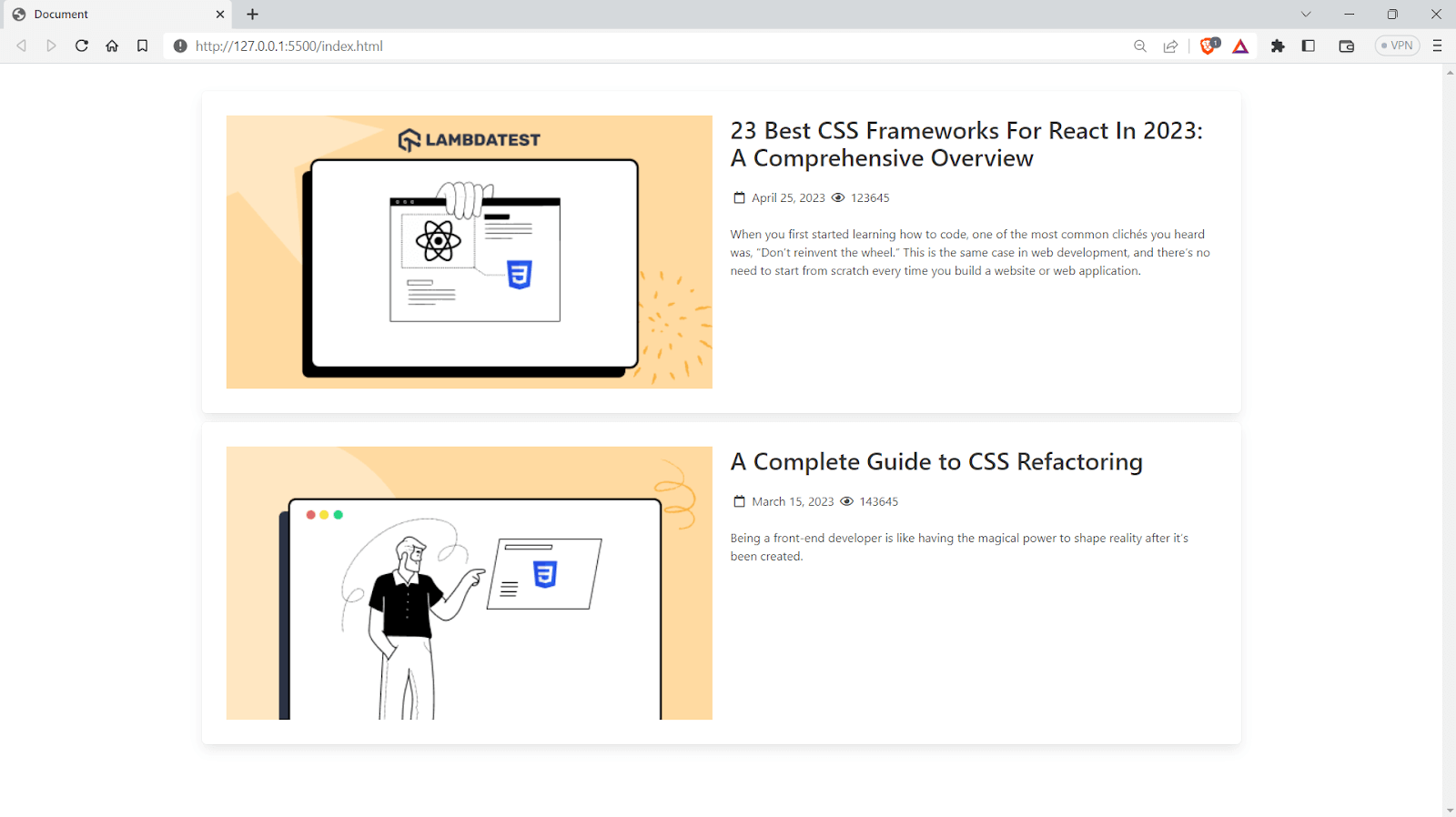Click the scrollbar down arrow
The height and width of the screenshot is (817, 1456).
[x=1449, y=810]
